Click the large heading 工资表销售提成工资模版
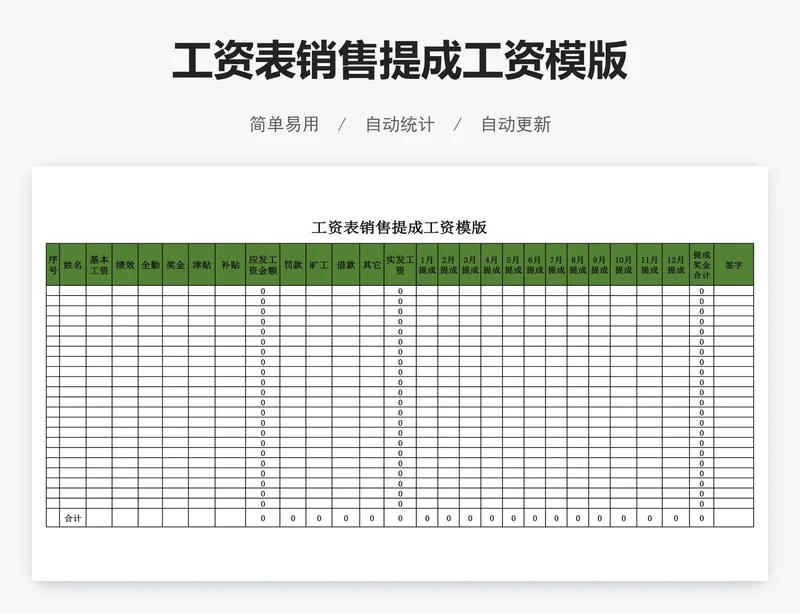This screenshot has width=800, height=613. pyautogui.click(x=399, y=60)
